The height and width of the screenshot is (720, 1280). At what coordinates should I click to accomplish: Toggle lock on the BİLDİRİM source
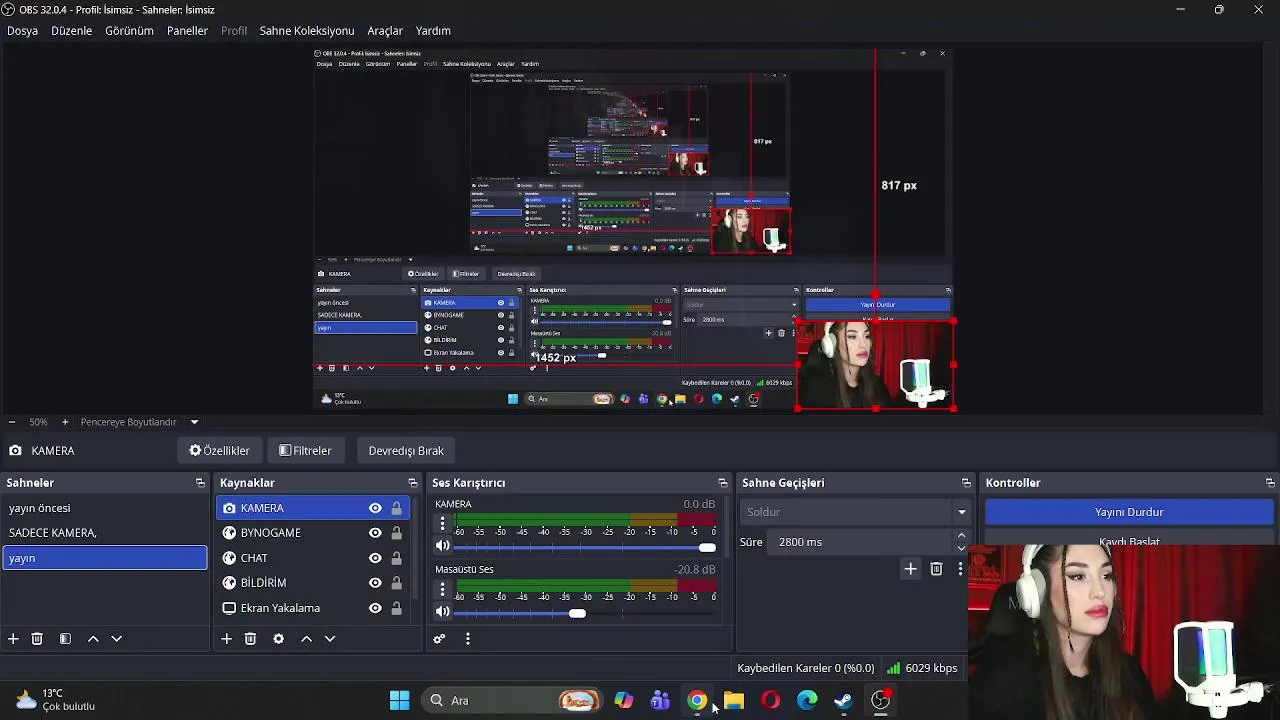(x=397, y=583)
